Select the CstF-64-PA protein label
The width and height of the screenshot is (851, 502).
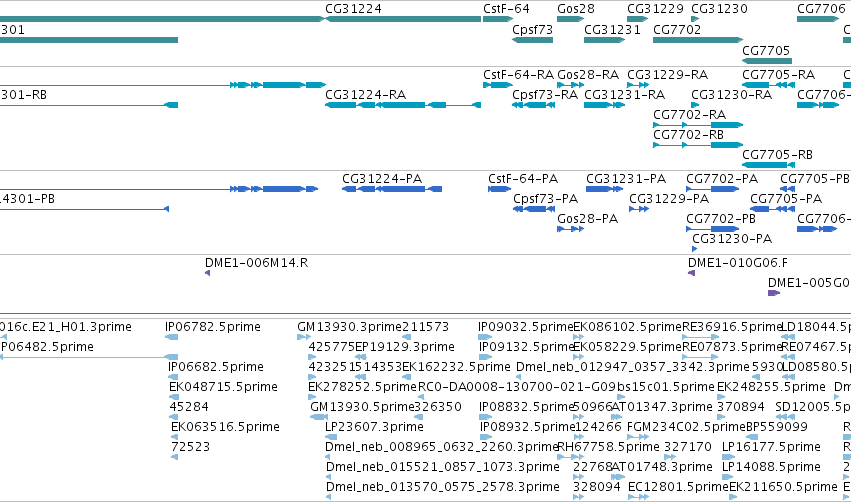tap(523, 179)
